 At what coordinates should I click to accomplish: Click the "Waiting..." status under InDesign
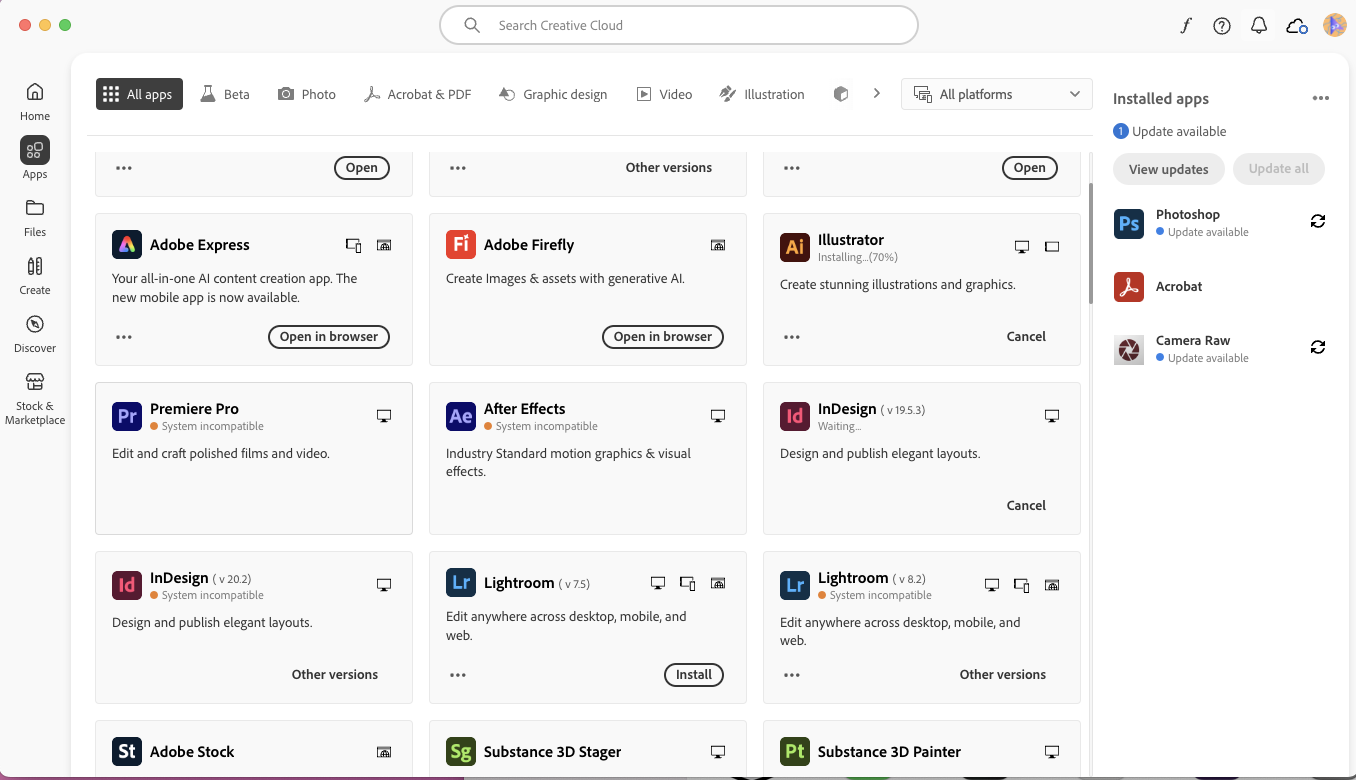click(839, 426)
